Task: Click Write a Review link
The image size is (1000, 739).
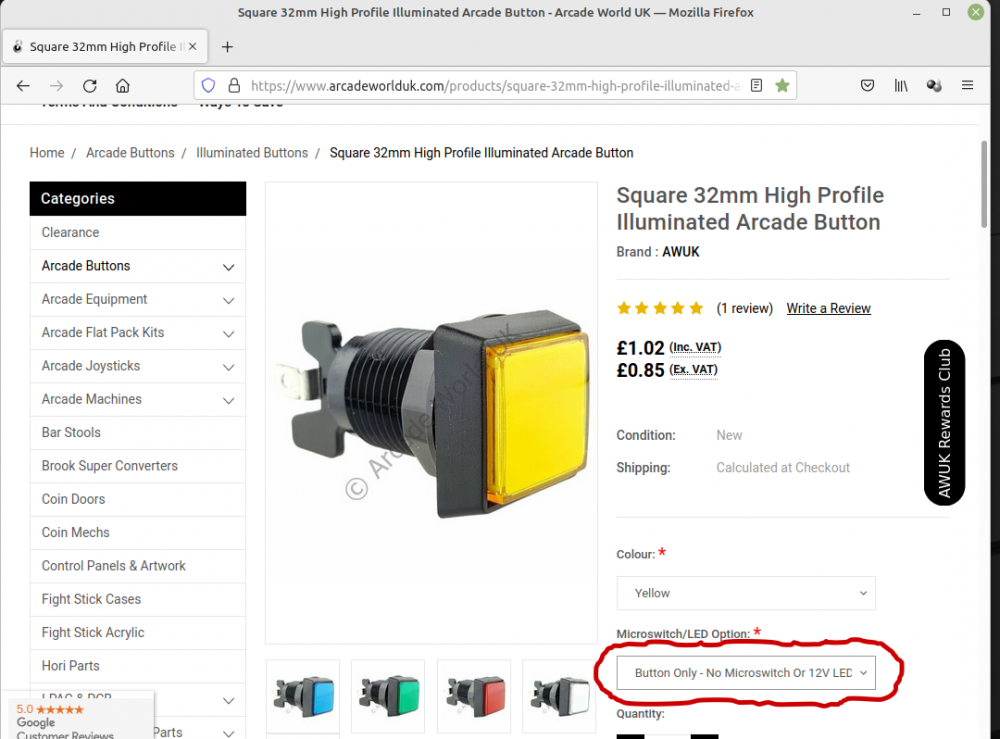Action: coord(828,309)
